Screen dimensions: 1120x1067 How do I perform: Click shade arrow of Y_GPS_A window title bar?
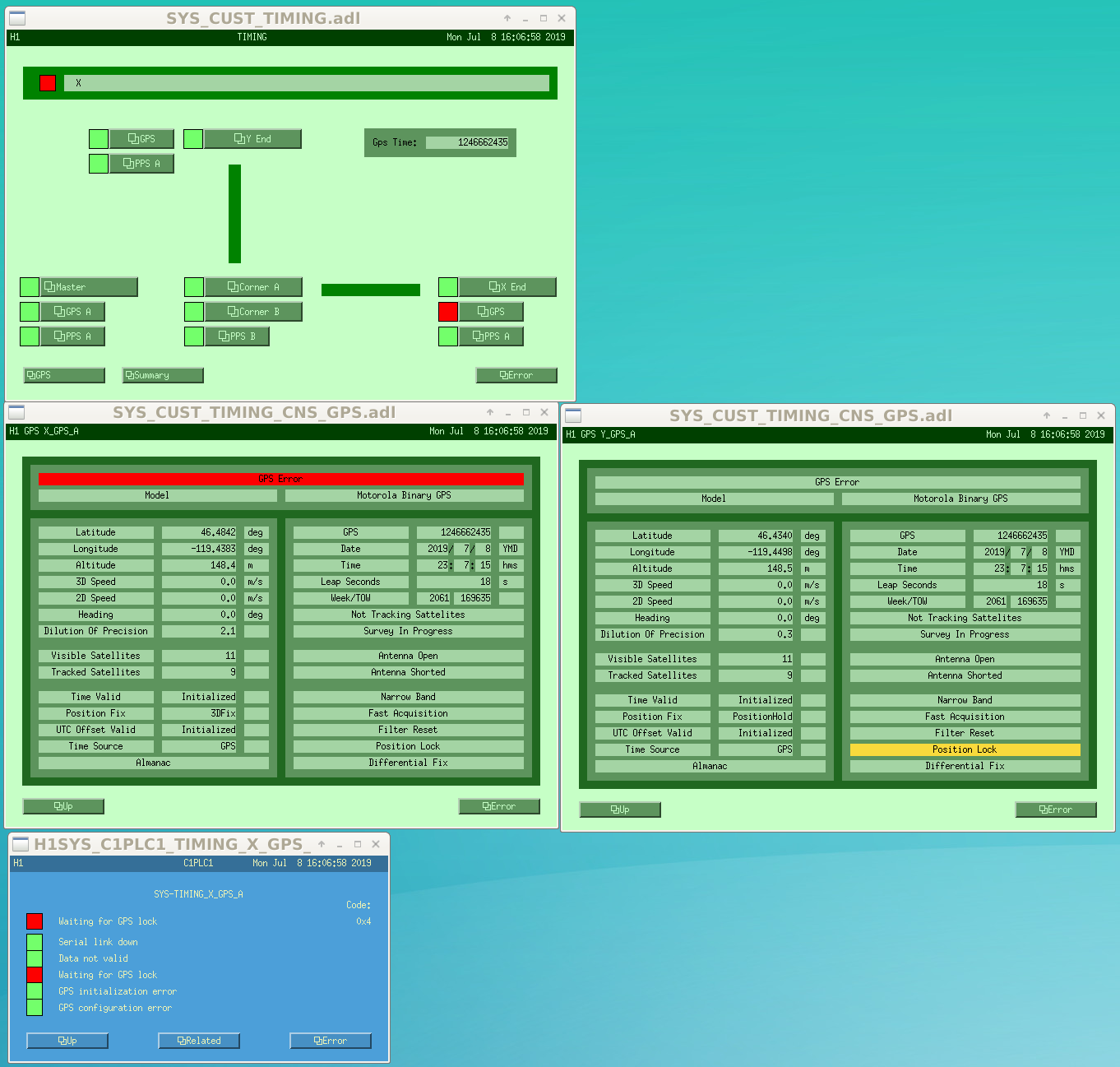1047,415
